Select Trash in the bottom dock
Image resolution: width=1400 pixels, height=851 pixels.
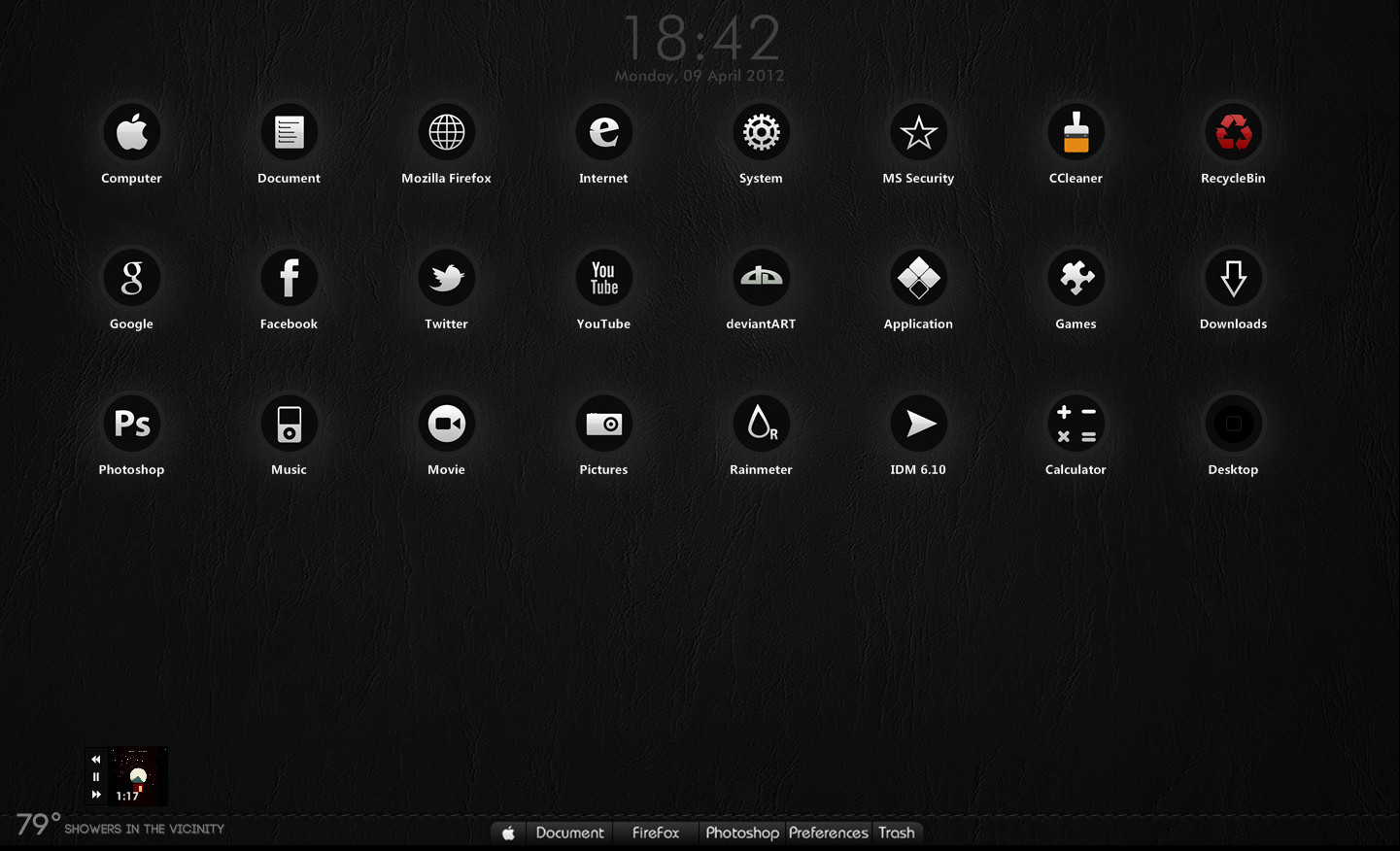[x=896, y=833]
